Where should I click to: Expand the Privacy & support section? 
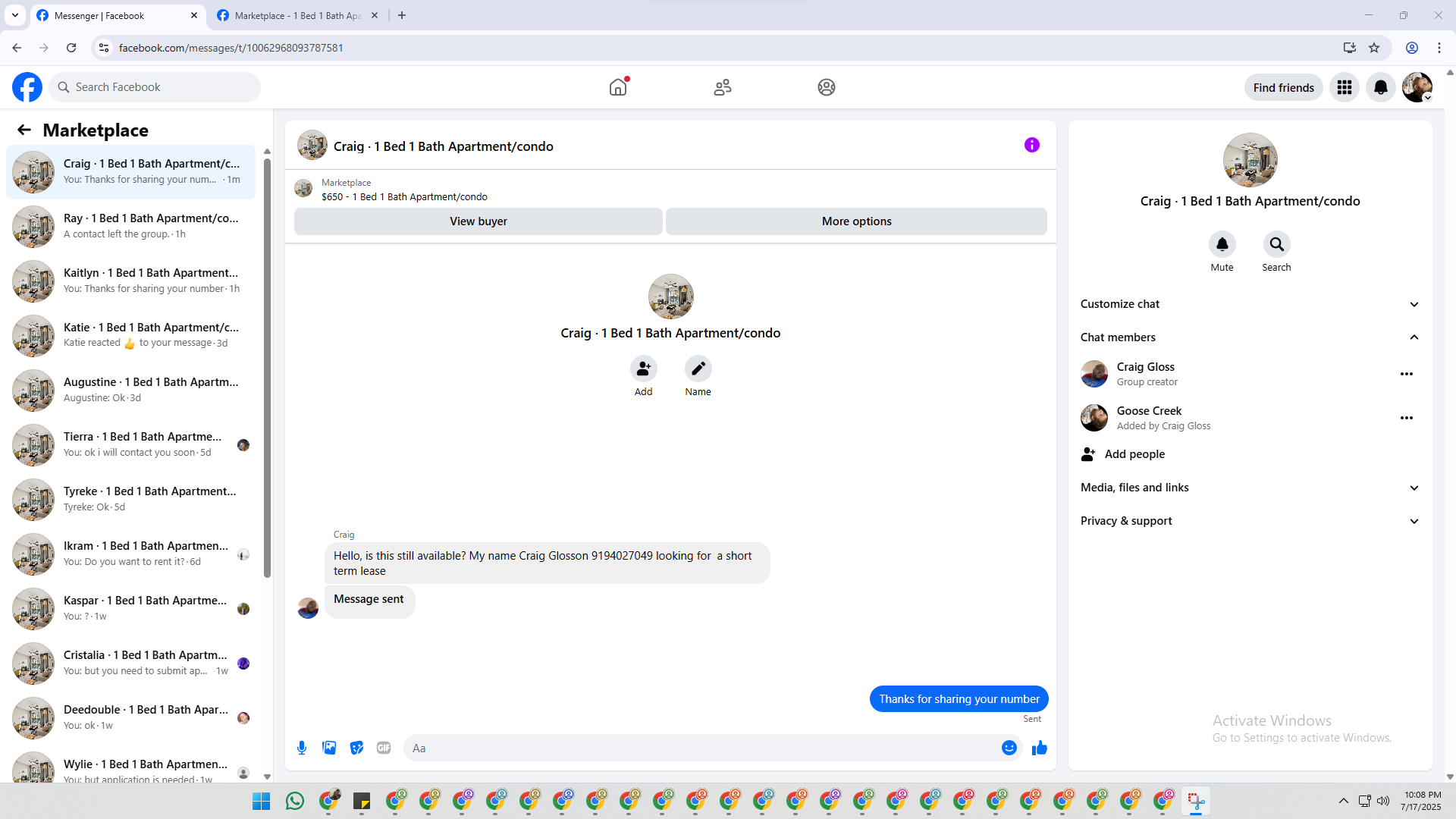click(x=1250, y=521)
